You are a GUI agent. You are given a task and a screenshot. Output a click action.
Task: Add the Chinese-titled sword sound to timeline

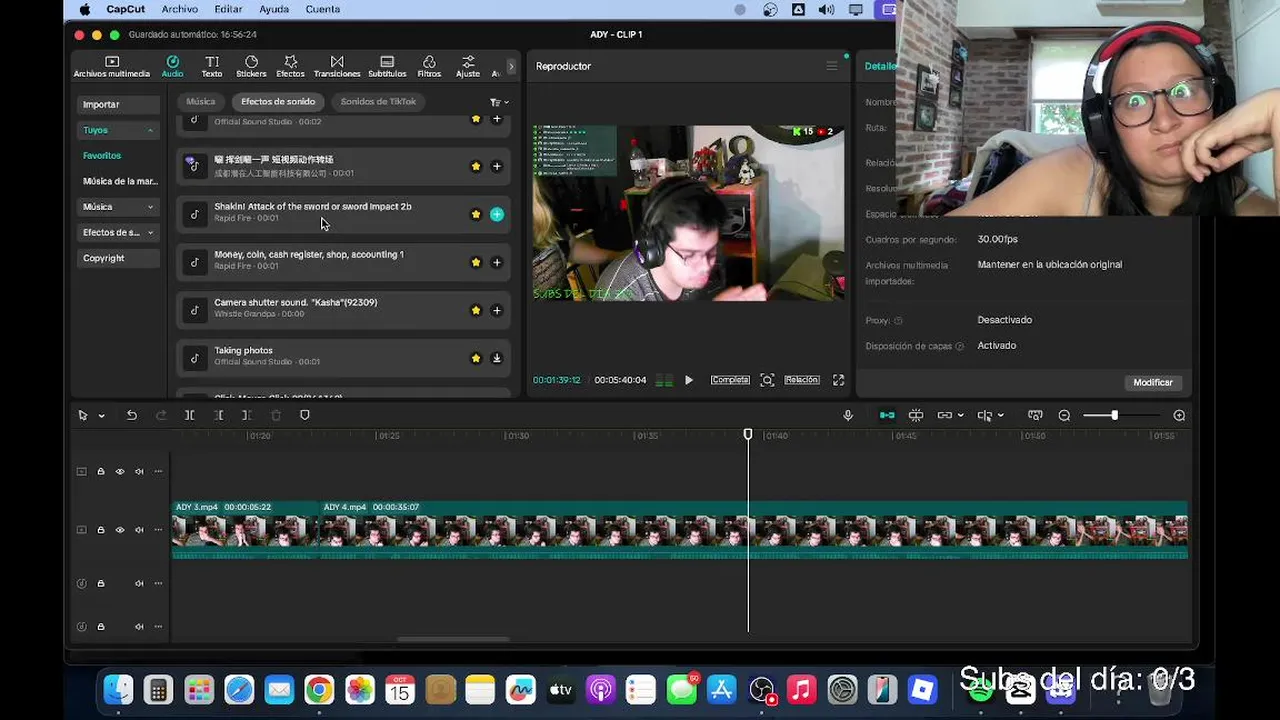[x=497, y=166]
